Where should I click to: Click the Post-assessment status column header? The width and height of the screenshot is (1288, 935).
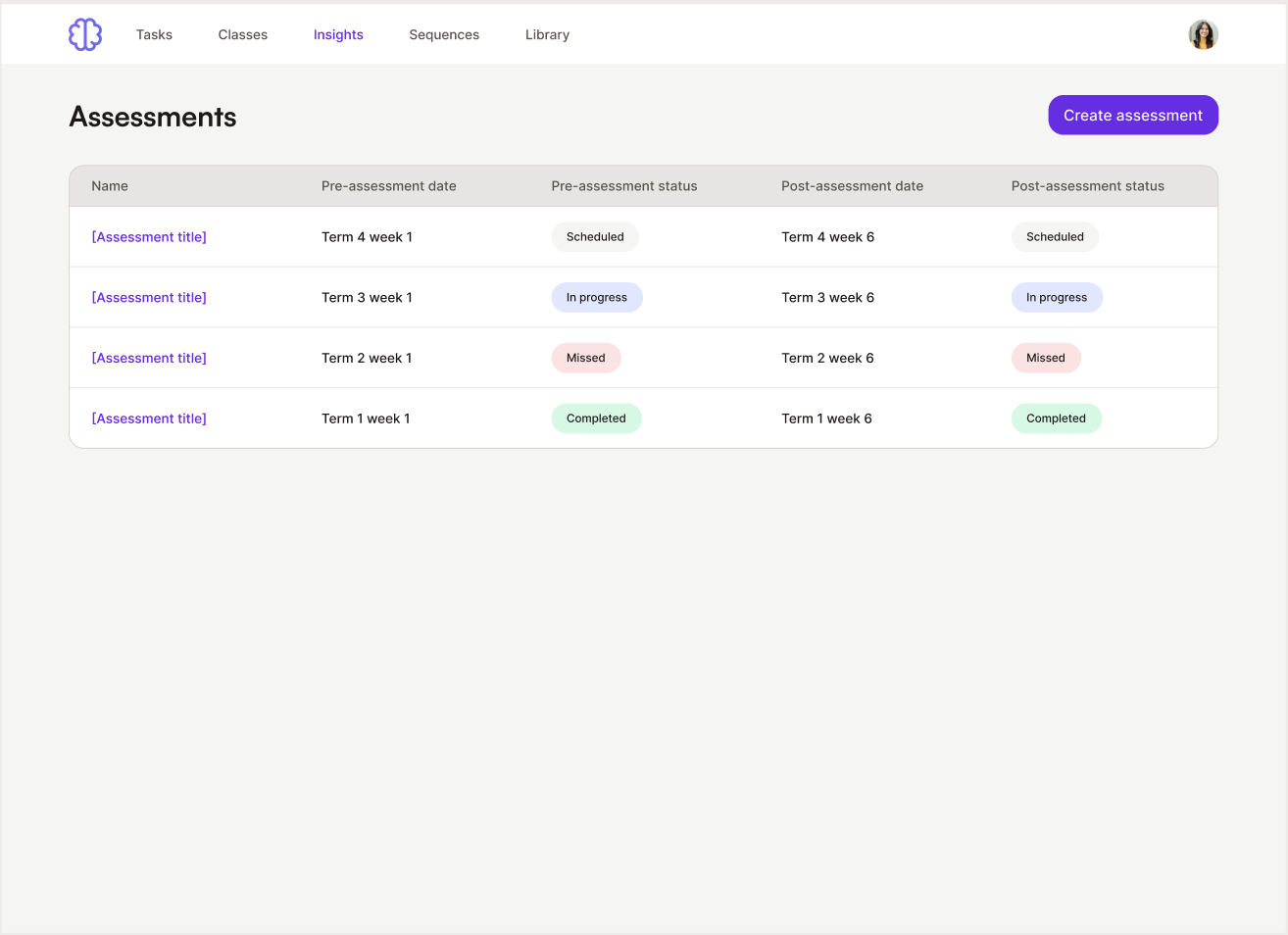pos(1088,186)
